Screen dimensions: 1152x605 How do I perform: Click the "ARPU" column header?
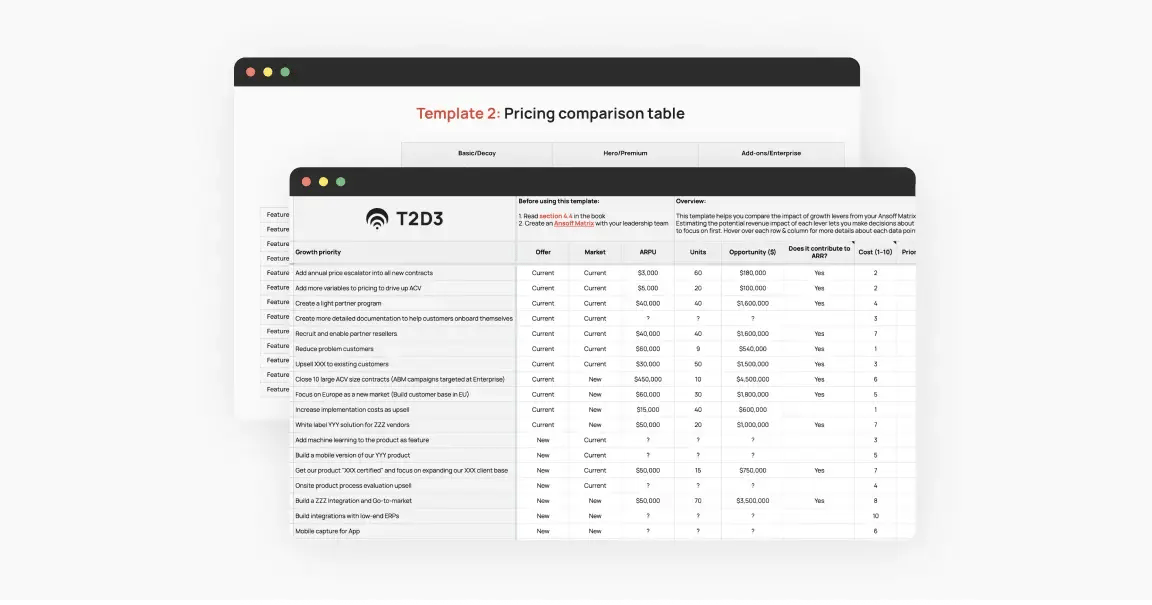pos(647,253)
